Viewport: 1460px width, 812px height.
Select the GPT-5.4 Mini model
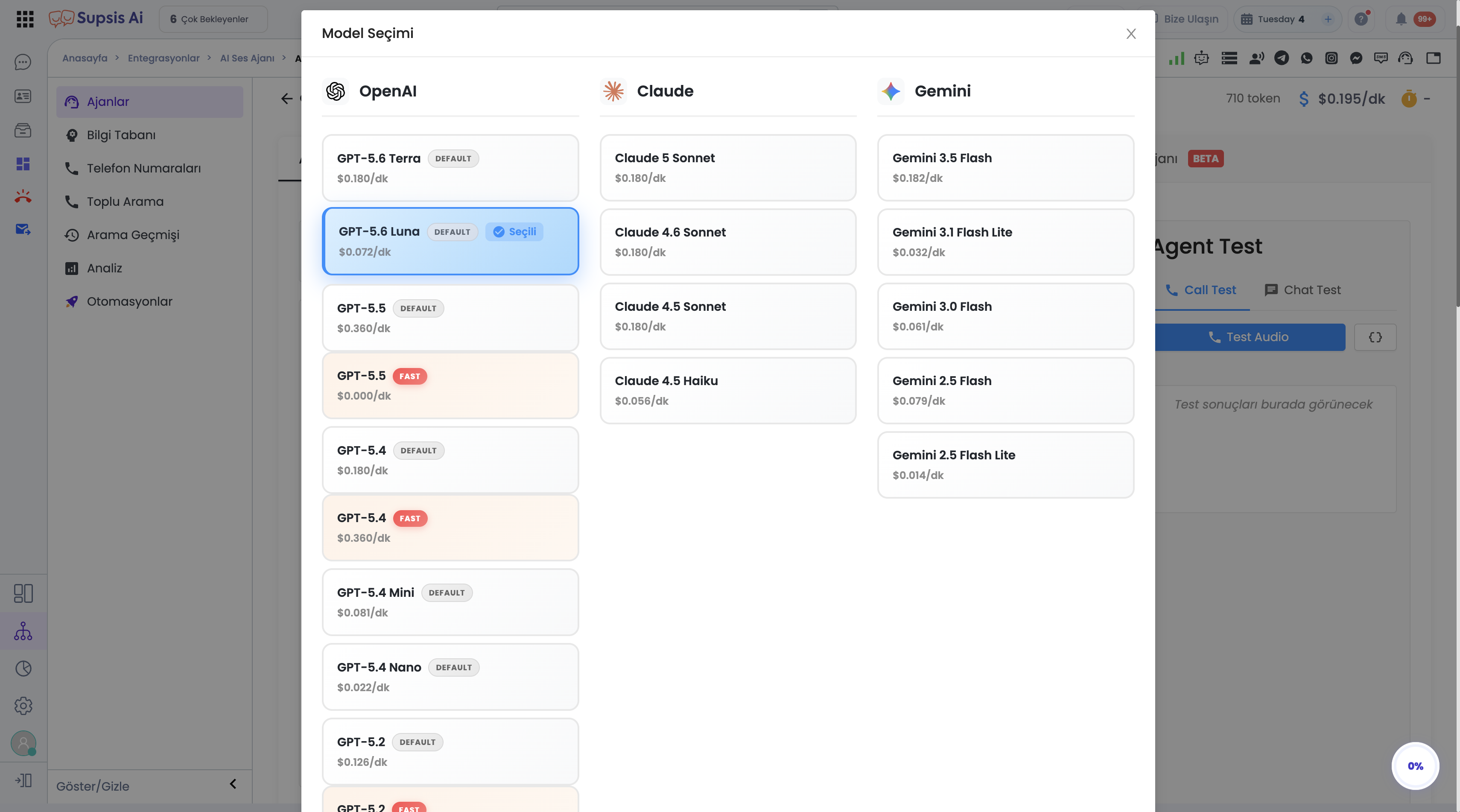pos(450,602)
